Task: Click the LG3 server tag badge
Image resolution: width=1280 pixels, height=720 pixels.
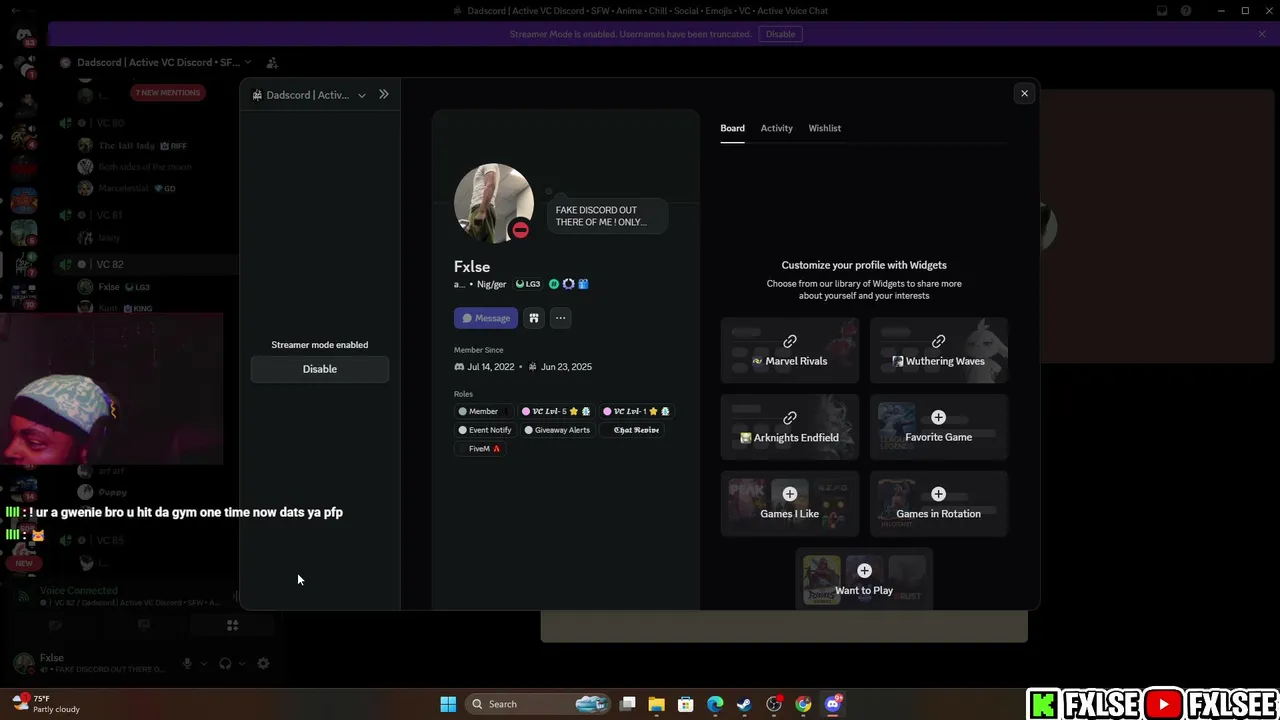Action: (x=527, y=284)
